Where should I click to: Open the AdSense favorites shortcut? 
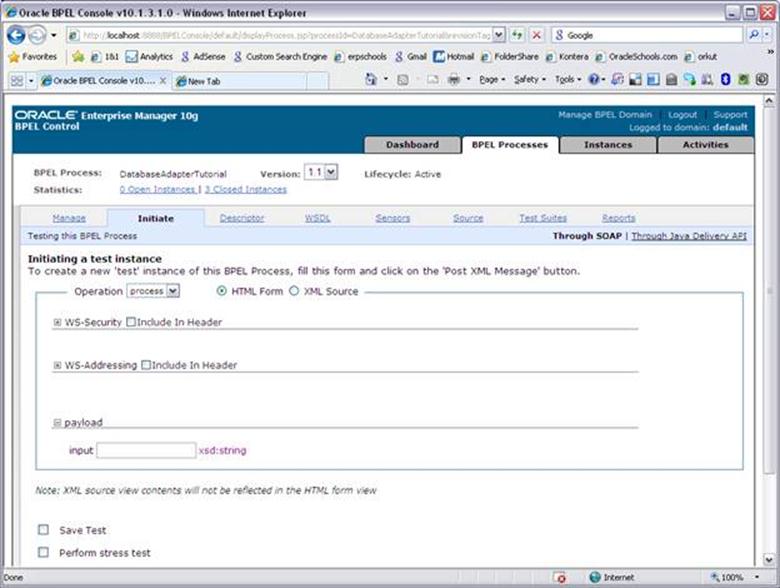[203, 57]
